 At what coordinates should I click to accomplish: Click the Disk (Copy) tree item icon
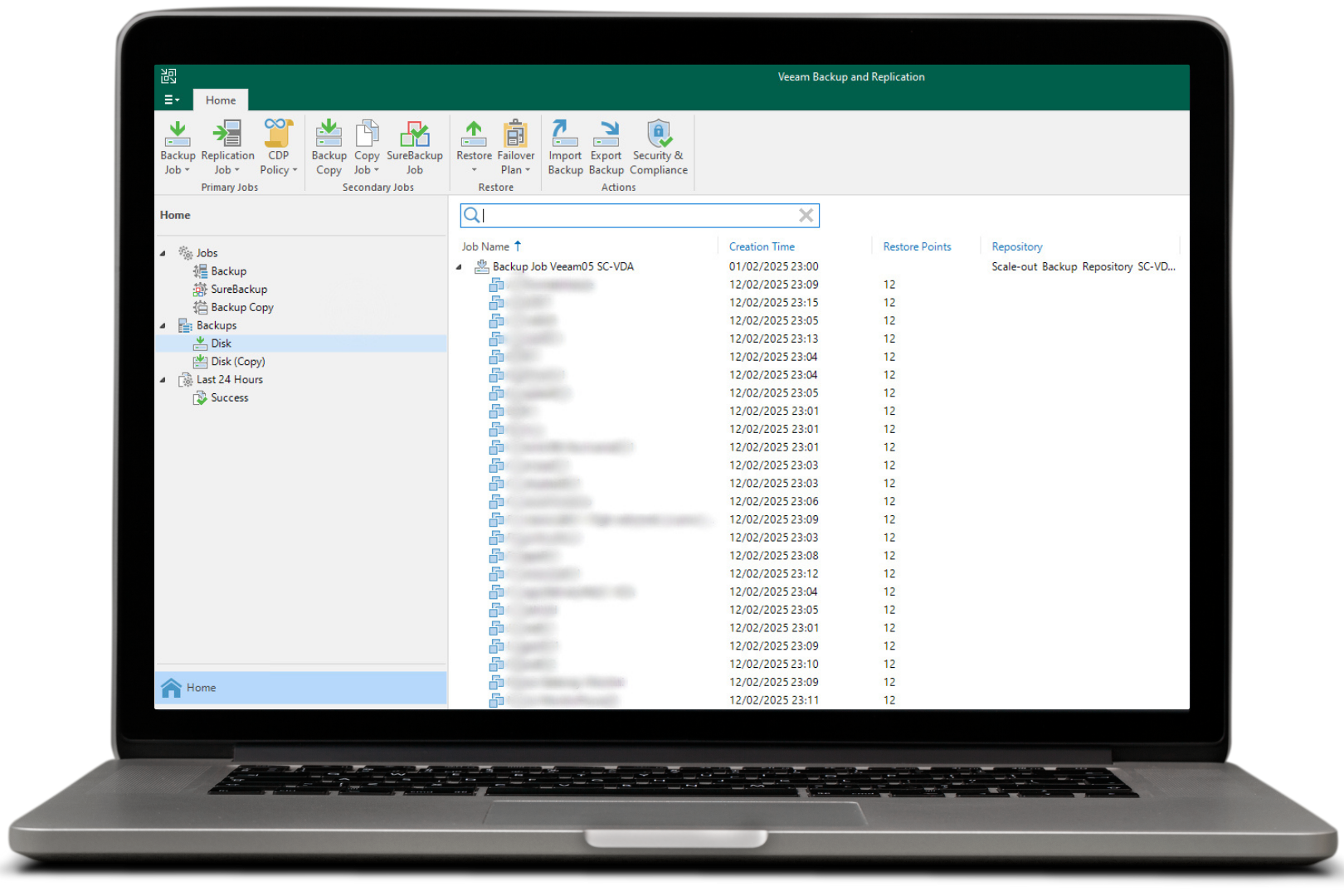[x=200, y=362]
